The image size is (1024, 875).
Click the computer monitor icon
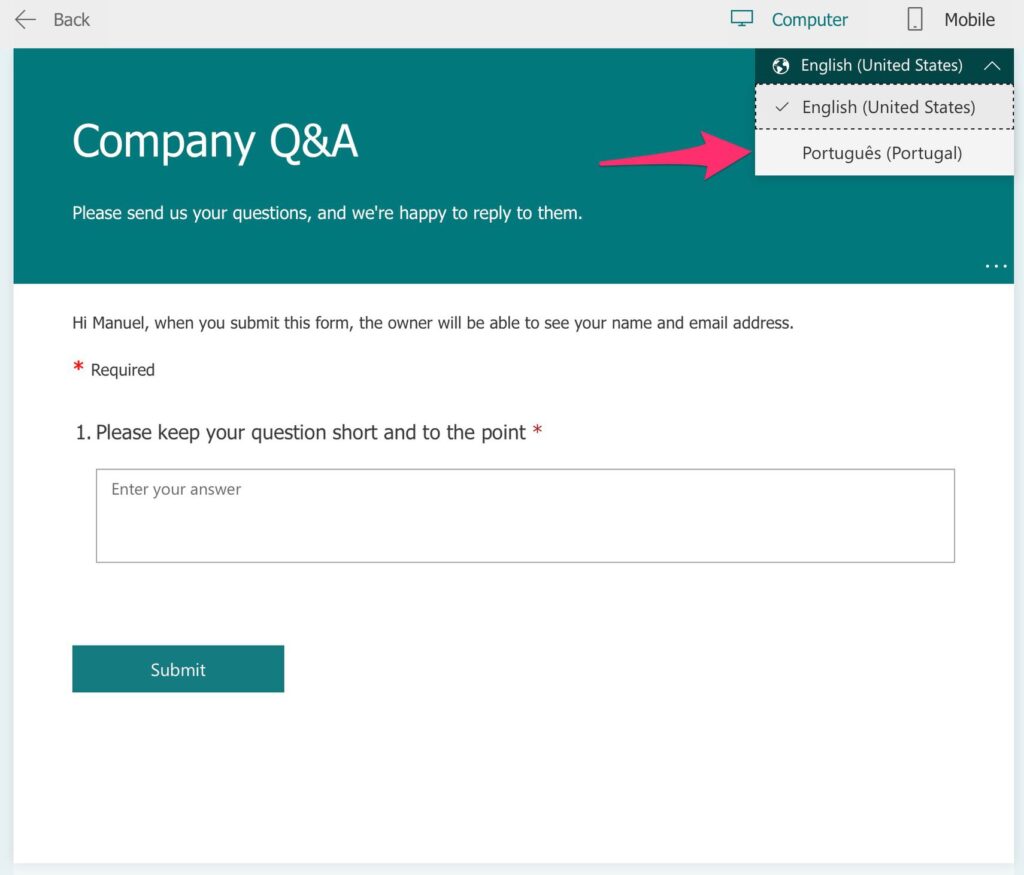(x=741, y=18)
